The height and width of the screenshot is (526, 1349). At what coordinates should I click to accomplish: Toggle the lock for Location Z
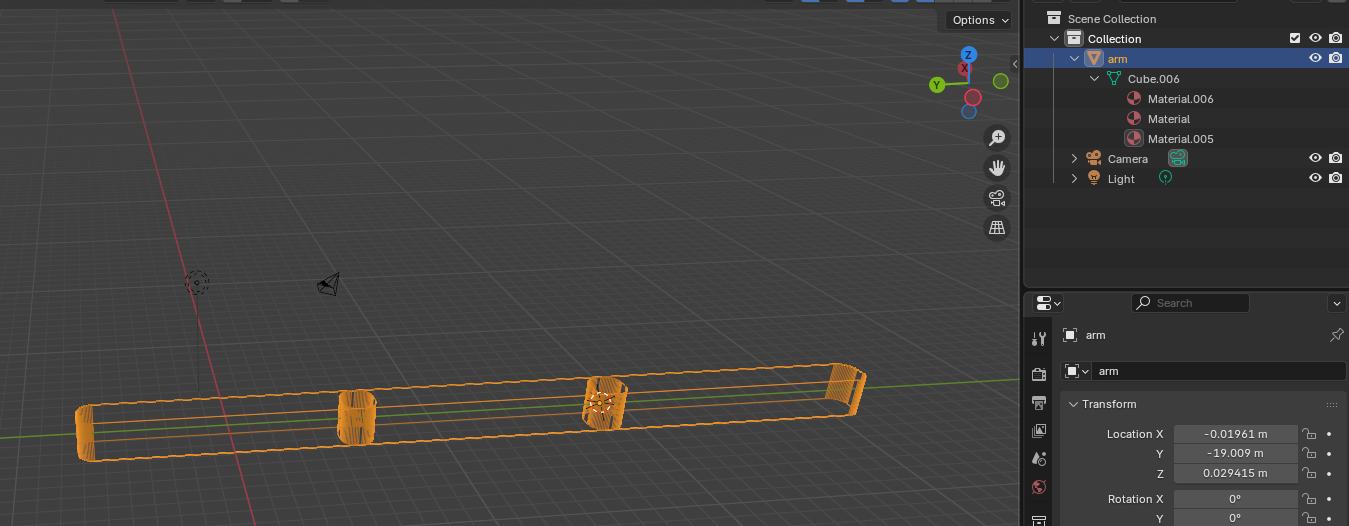(1308, 473)
